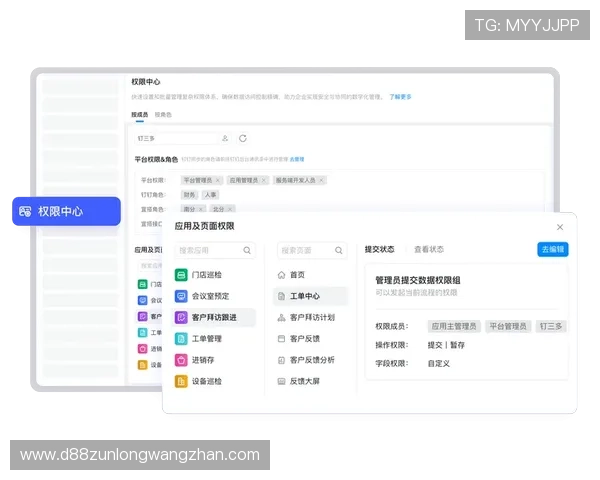The image size is (600, 480).
Task: Close the 应用及页面权限 dialog
Action: [560, 227]
